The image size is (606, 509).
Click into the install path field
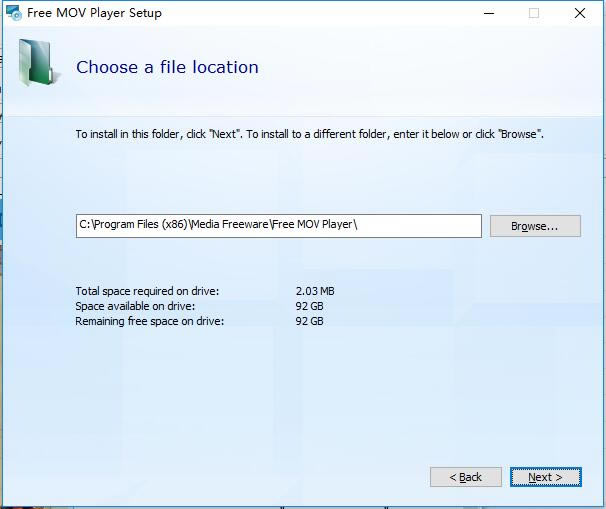pos(279,226)
